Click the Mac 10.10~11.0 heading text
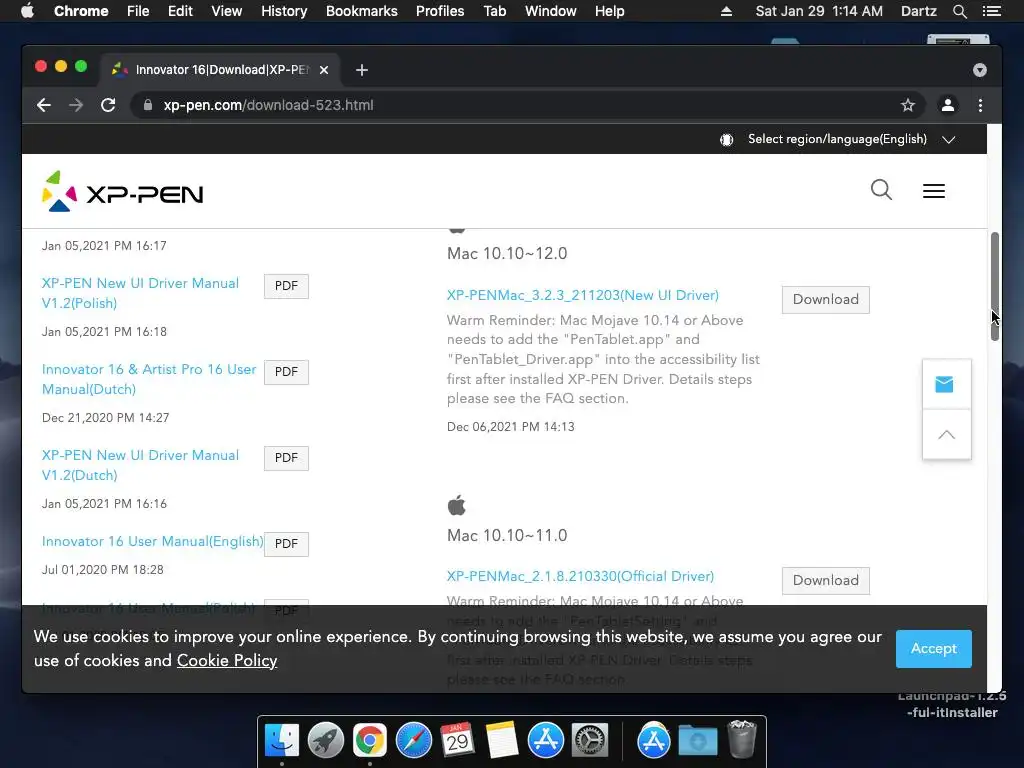The width and height of the screenshot is (1024, 768). pyautogui.click(x=507, y=536)
